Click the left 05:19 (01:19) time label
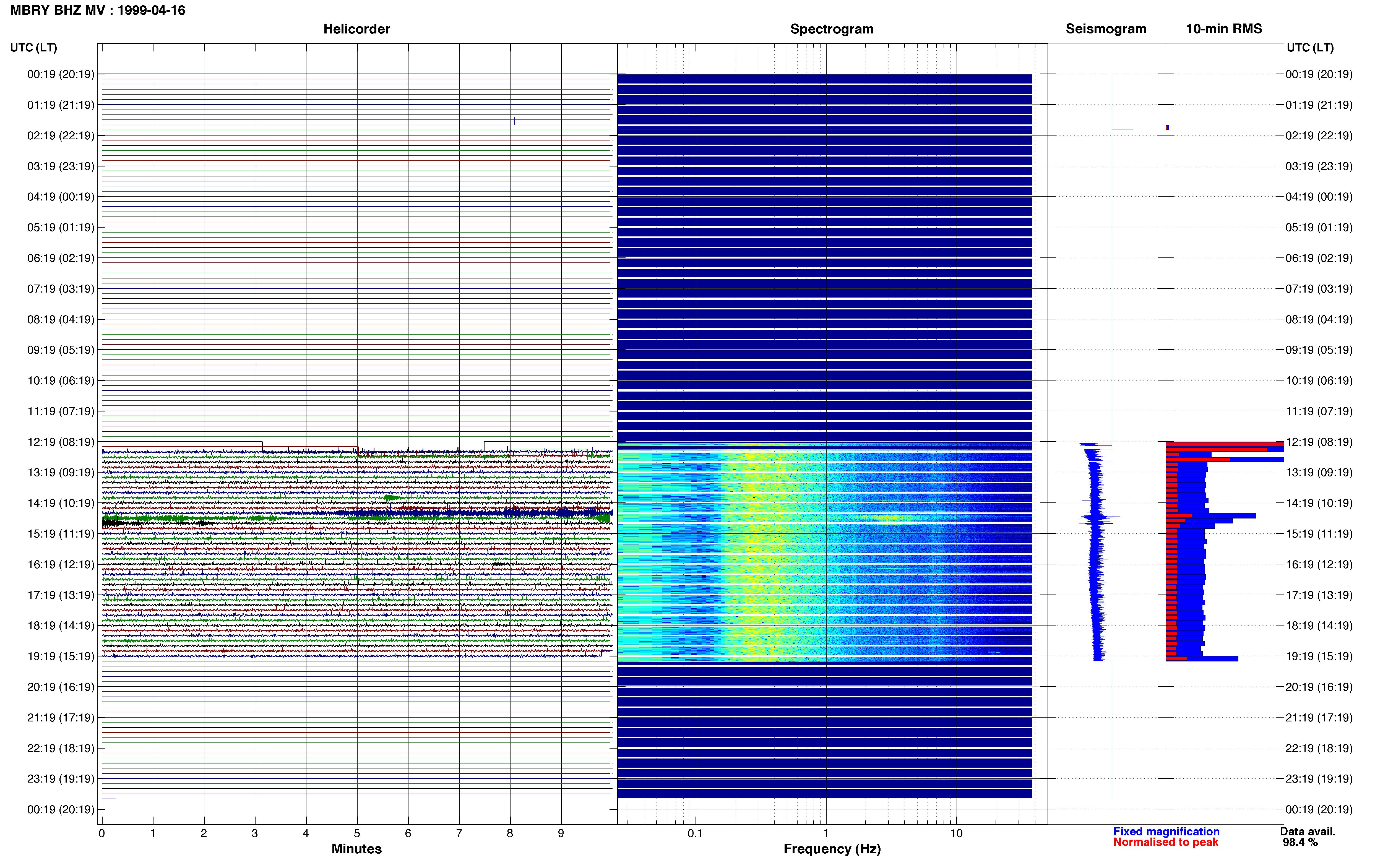This screenshot has height=868, width=1388. coord(61,227)
